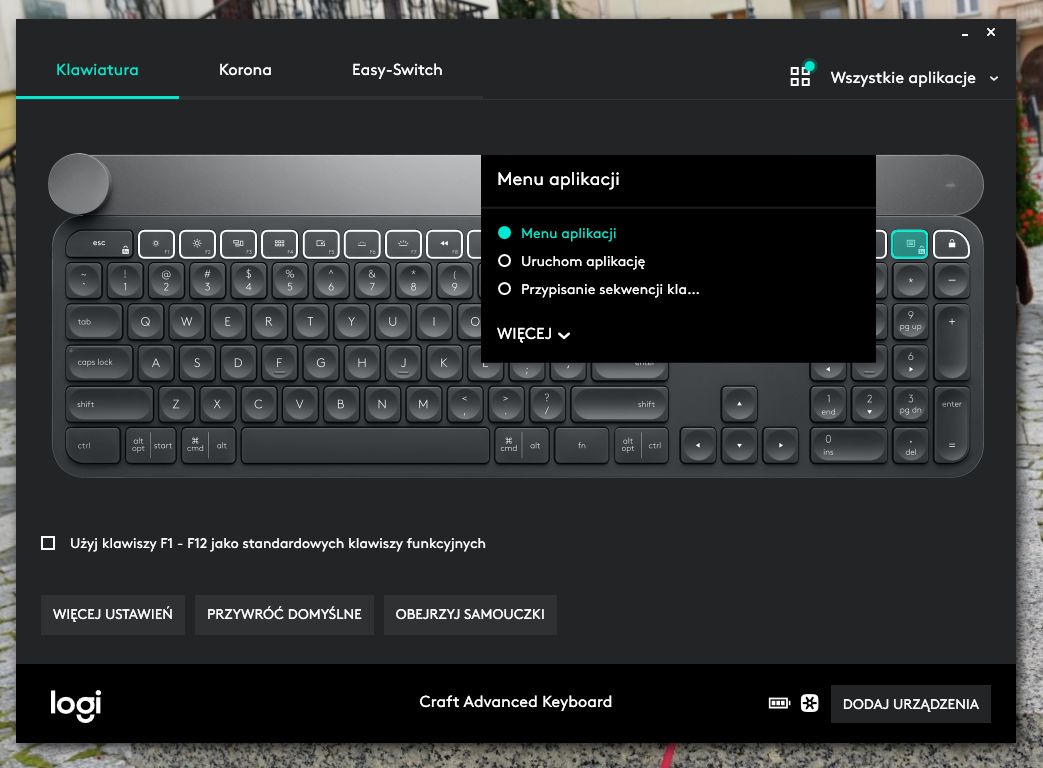Image resolution: width=1043 pixels, height=768 pixels.
Task: Switch to the Klawiatura tab
Action: pos(97,70)
